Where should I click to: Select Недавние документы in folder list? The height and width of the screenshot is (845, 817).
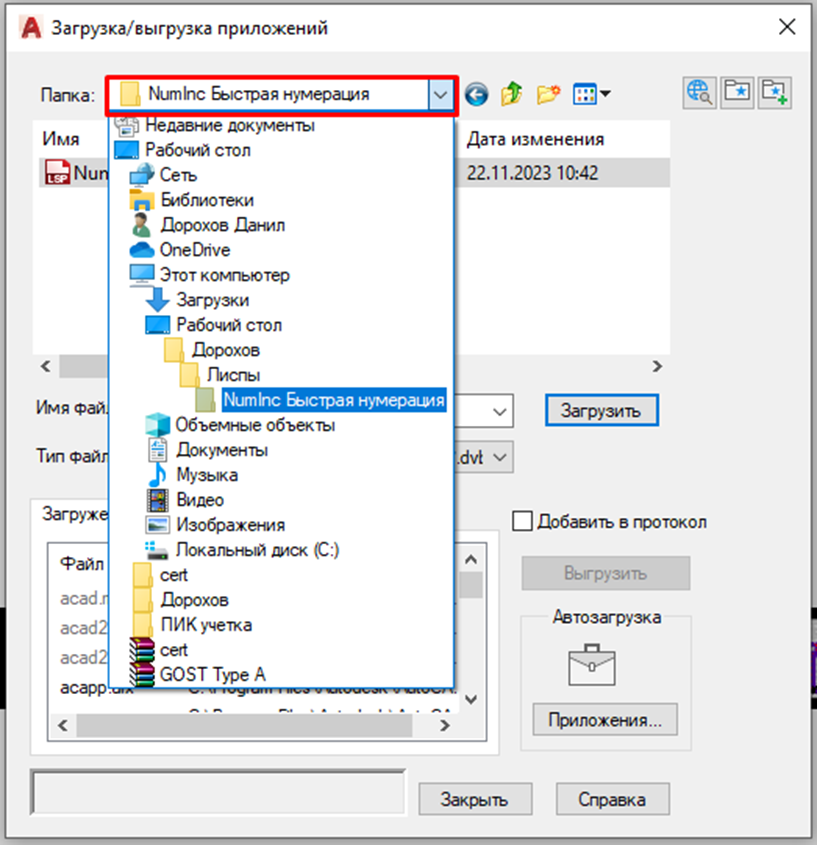[x=230, y=125]
